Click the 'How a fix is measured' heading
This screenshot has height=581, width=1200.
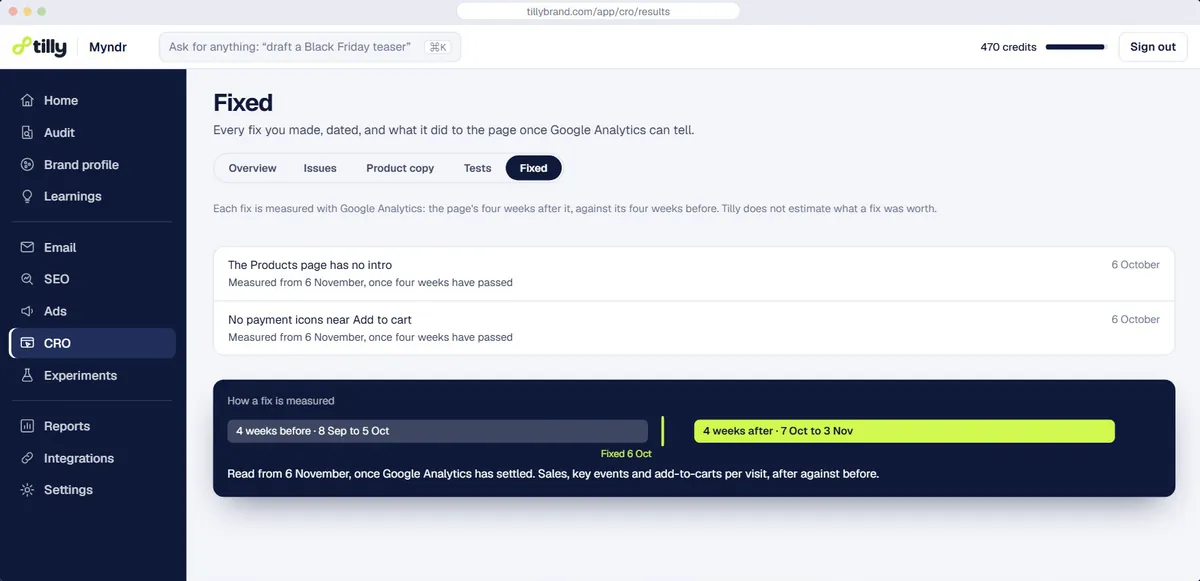pyautogui.click(x=281, y=401)
